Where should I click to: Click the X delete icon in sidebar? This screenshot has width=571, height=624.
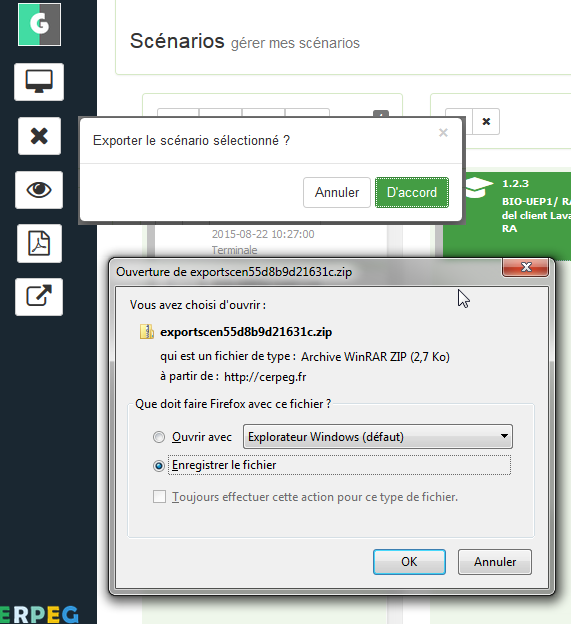click(x=39, y=136)
